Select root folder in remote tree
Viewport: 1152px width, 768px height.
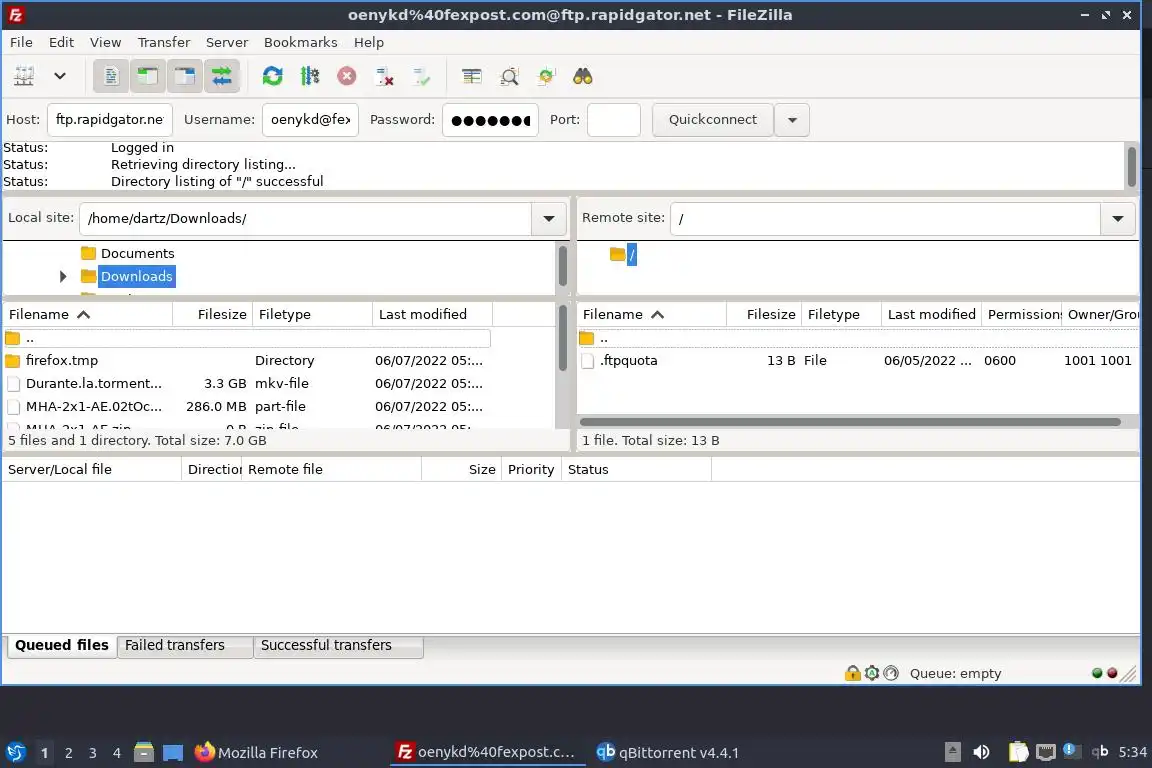point(631,255)
